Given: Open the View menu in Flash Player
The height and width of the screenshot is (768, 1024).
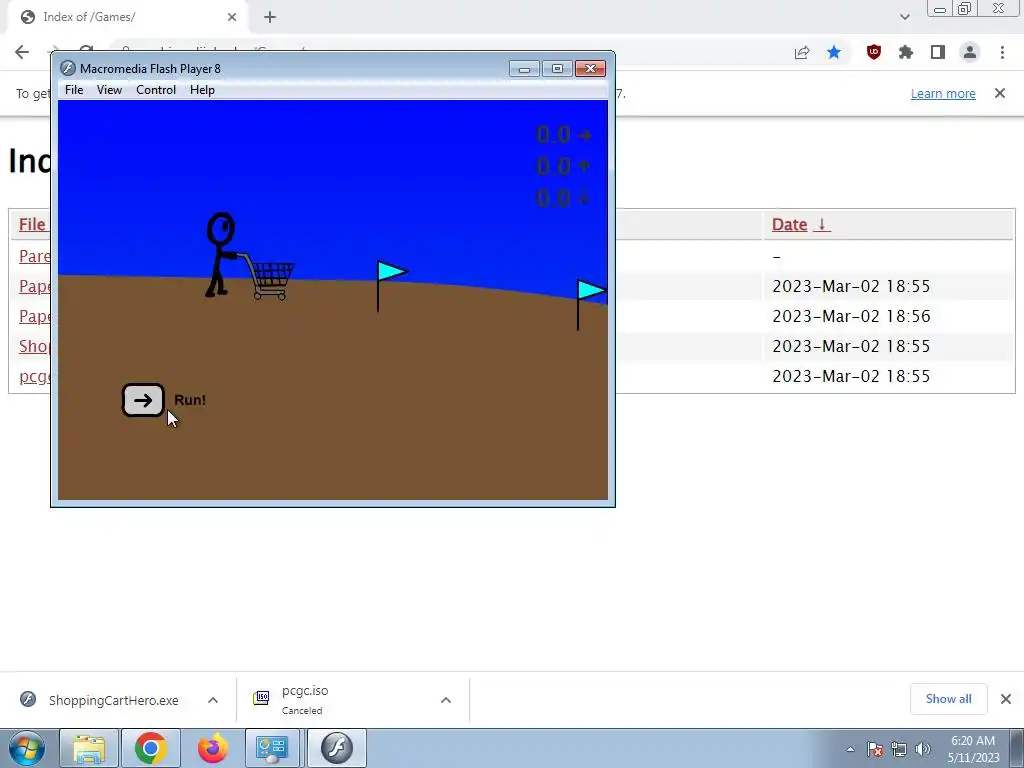Looking at the screenshot, I should pos(109,89).
